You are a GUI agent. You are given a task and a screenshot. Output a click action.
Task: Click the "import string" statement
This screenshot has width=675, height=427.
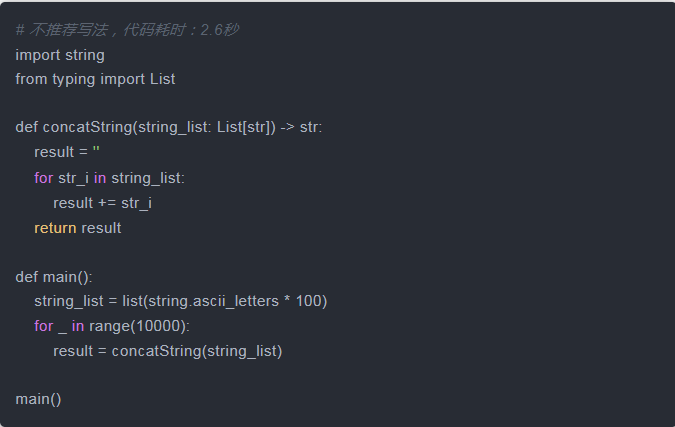[60, 55]
